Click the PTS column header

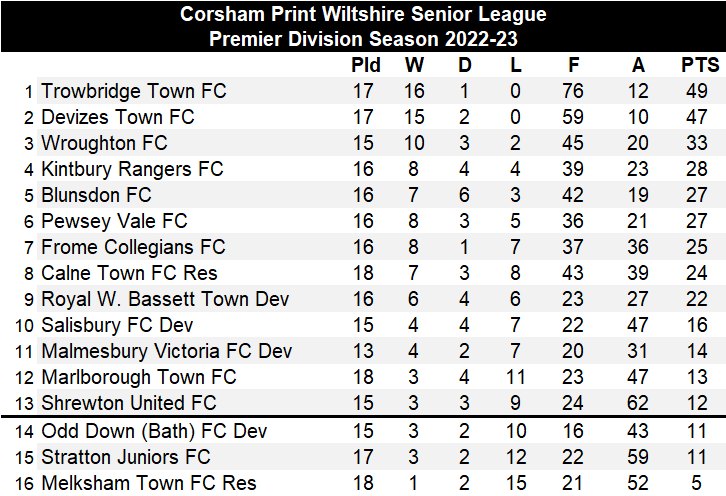[700, 65]
